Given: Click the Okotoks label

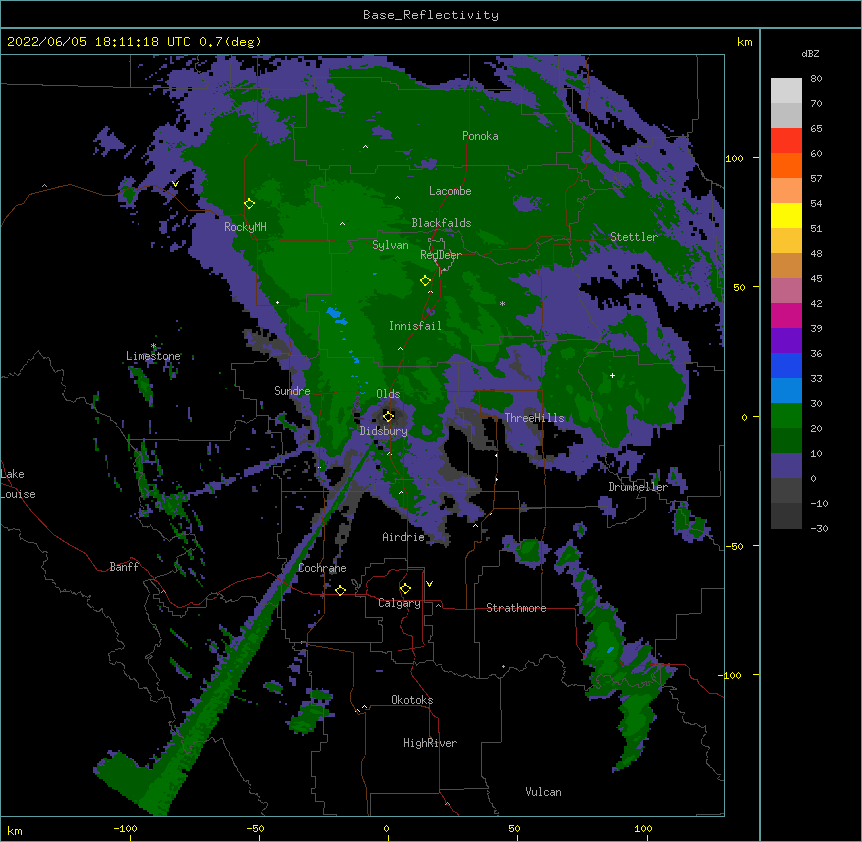Looking at the screenshot, I should click(x=412, y=700).
